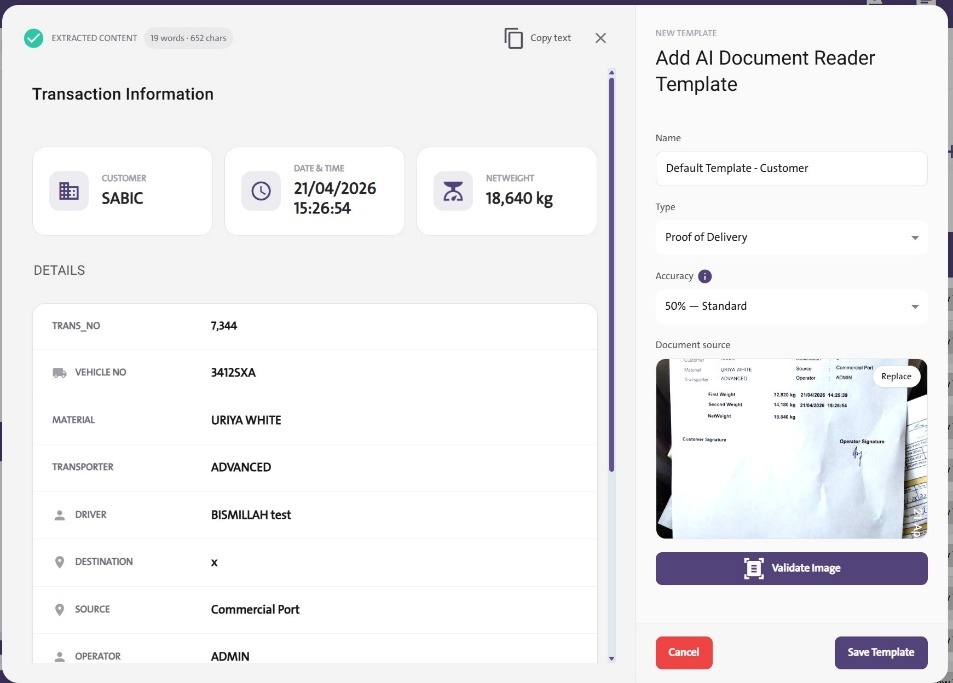The width and height of the screenshot is (953, 683).
Task: Click the driver value BISMILLAH test
Action: pos(251,515)
